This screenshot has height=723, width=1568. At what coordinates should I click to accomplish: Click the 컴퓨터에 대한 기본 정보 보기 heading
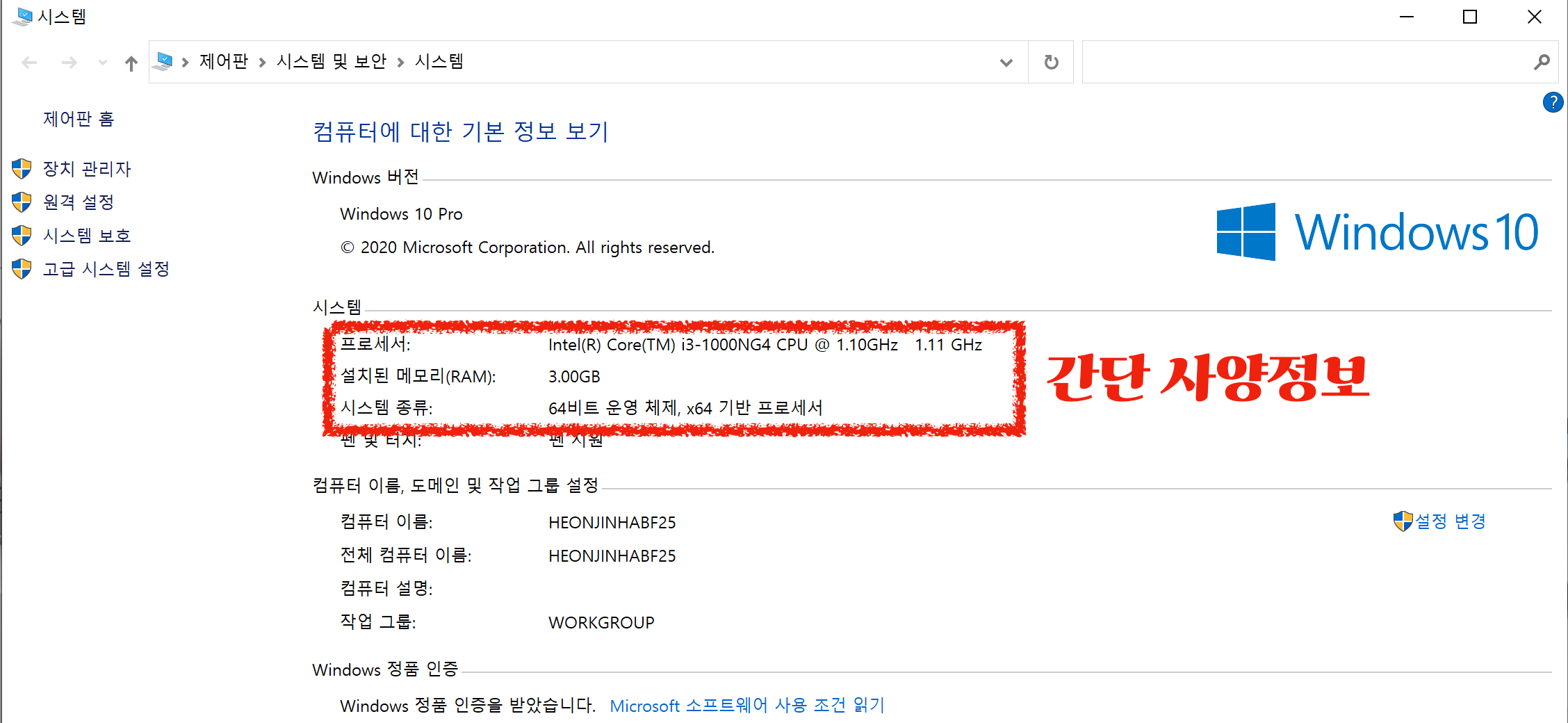coord(461,131)
